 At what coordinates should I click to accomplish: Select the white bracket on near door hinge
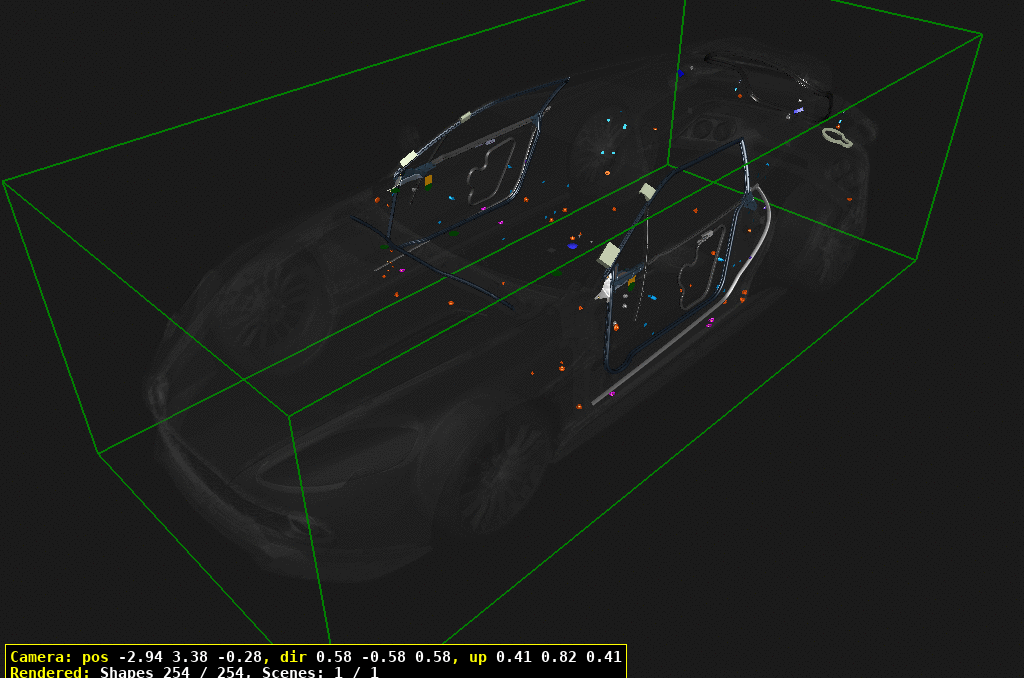coord(605,290)
